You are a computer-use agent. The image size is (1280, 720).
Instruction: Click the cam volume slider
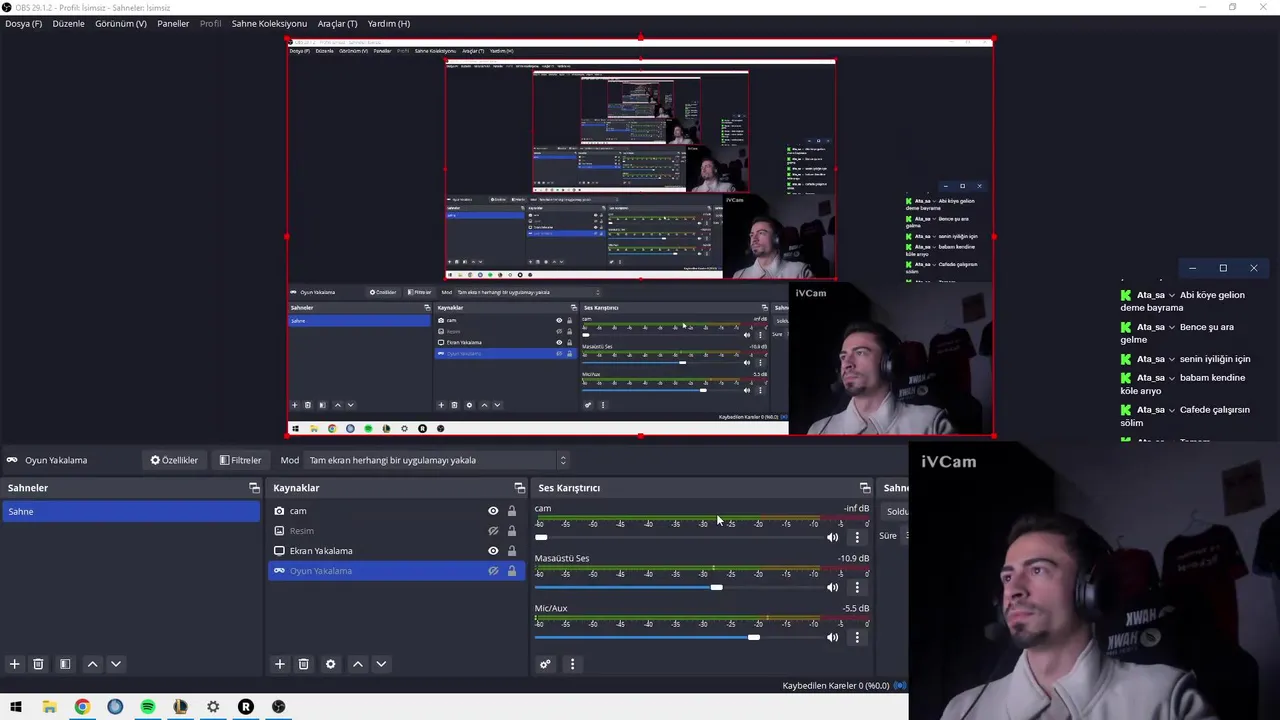677,537
